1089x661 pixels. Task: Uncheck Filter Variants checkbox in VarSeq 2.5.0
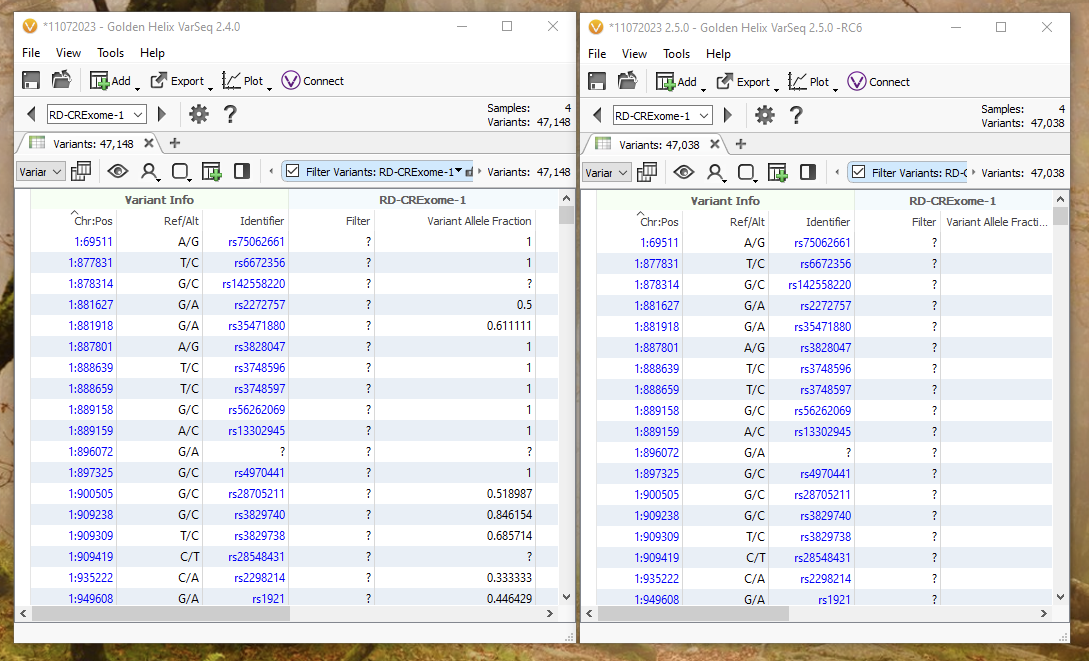click(x=858, y=171)
